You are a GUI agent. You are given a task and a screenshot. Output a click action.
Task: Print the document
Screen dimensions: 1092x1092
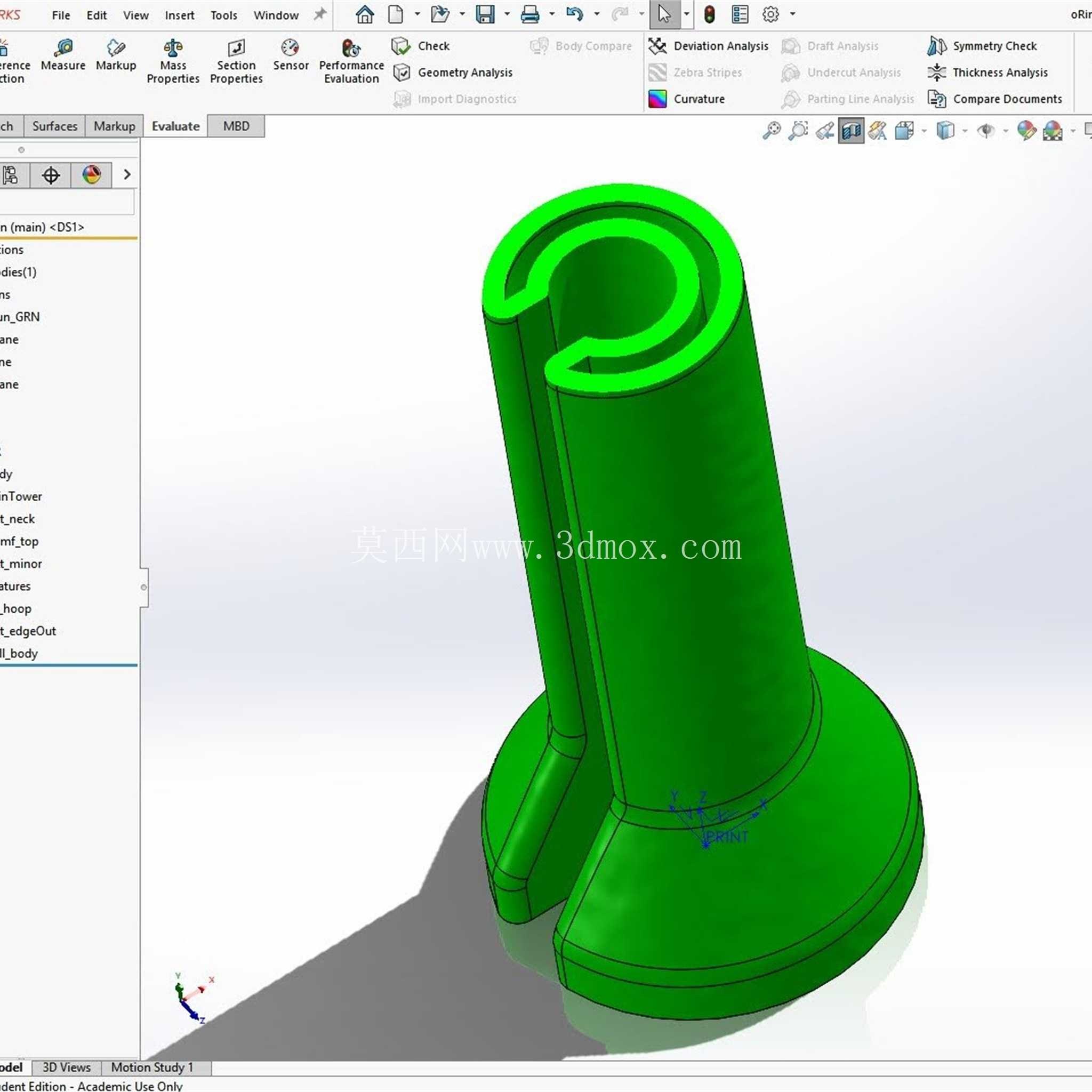(529, 14)
